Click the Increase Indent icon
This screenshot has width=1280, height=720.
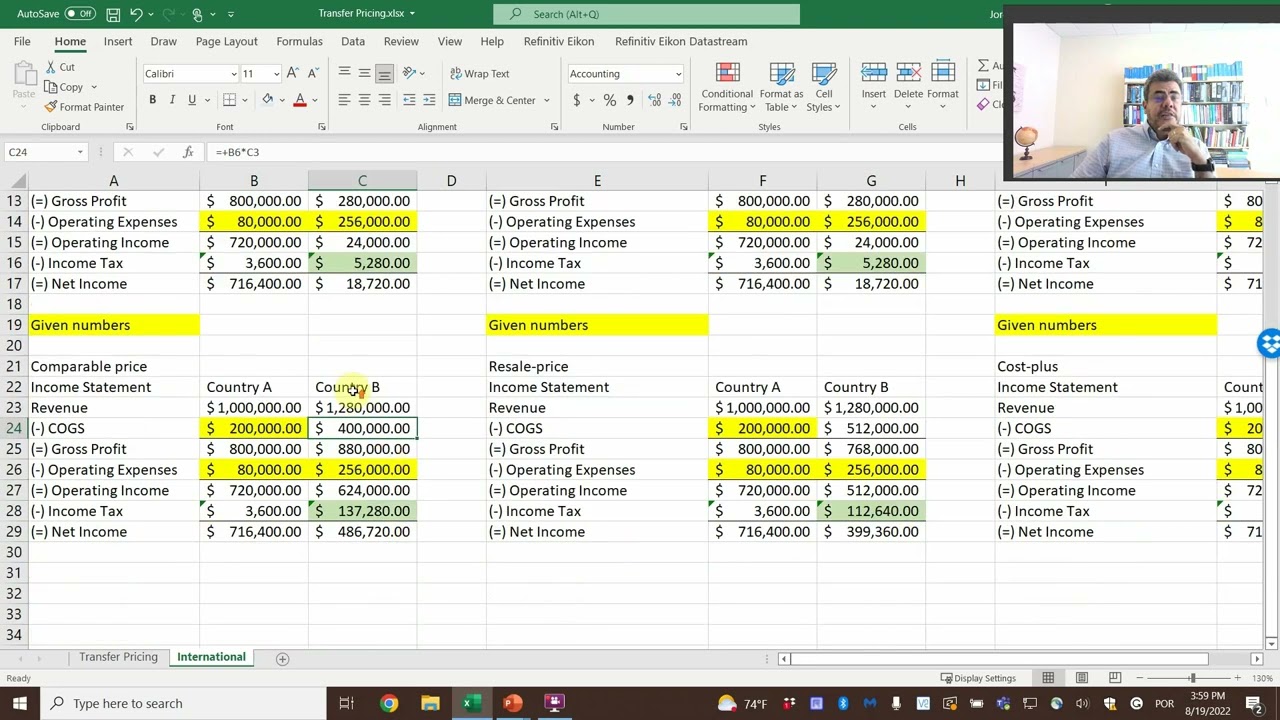429,100
